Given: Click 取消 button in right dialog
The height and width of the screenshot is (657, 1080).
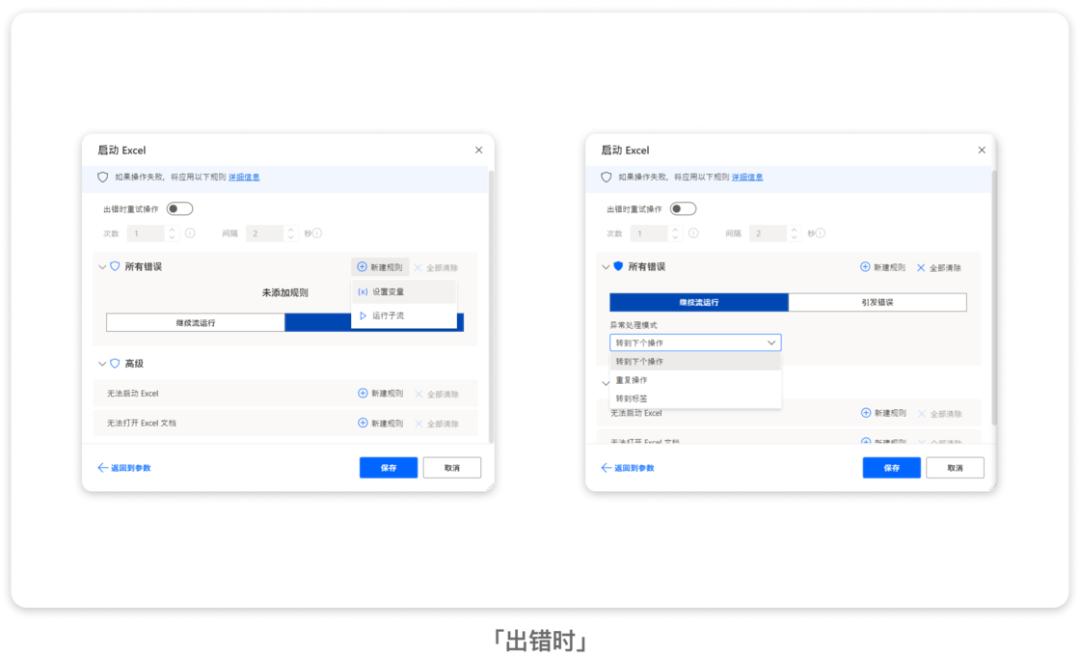Looking at the screenshot, I should 955,468.
